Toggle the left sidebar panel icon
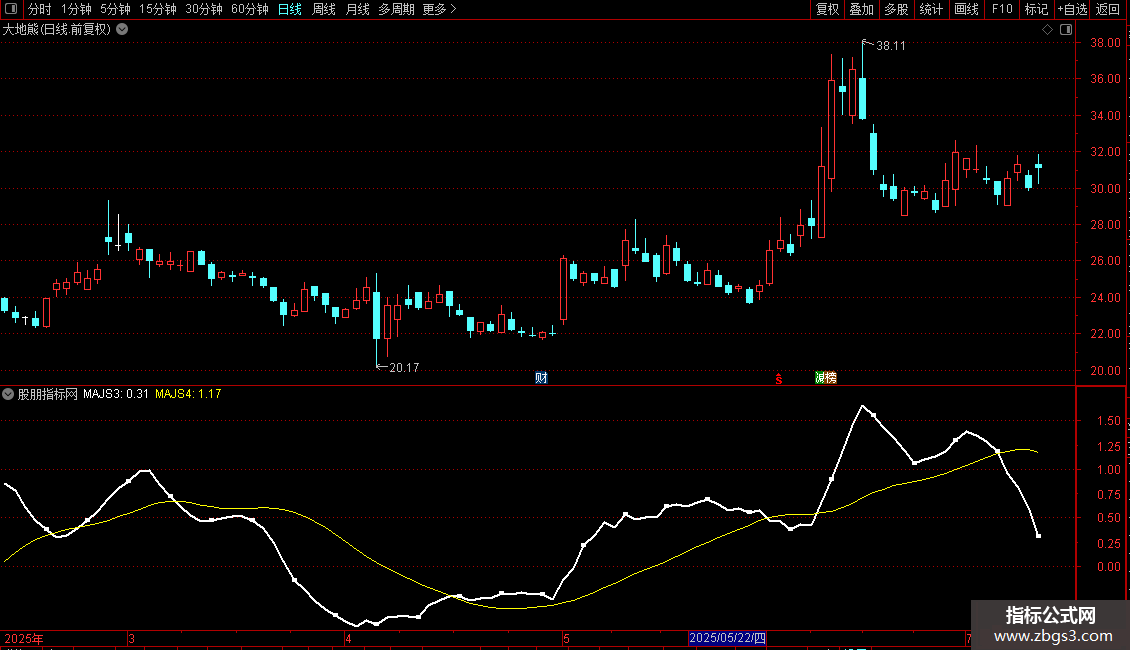Screen dimensions: 1130x650 pyautogui.click(x=11, y=9)
